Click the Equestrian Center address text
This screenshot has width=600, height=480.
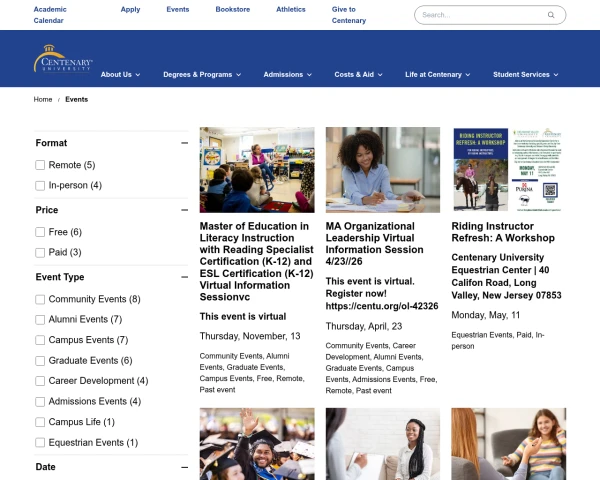[506, 276]
